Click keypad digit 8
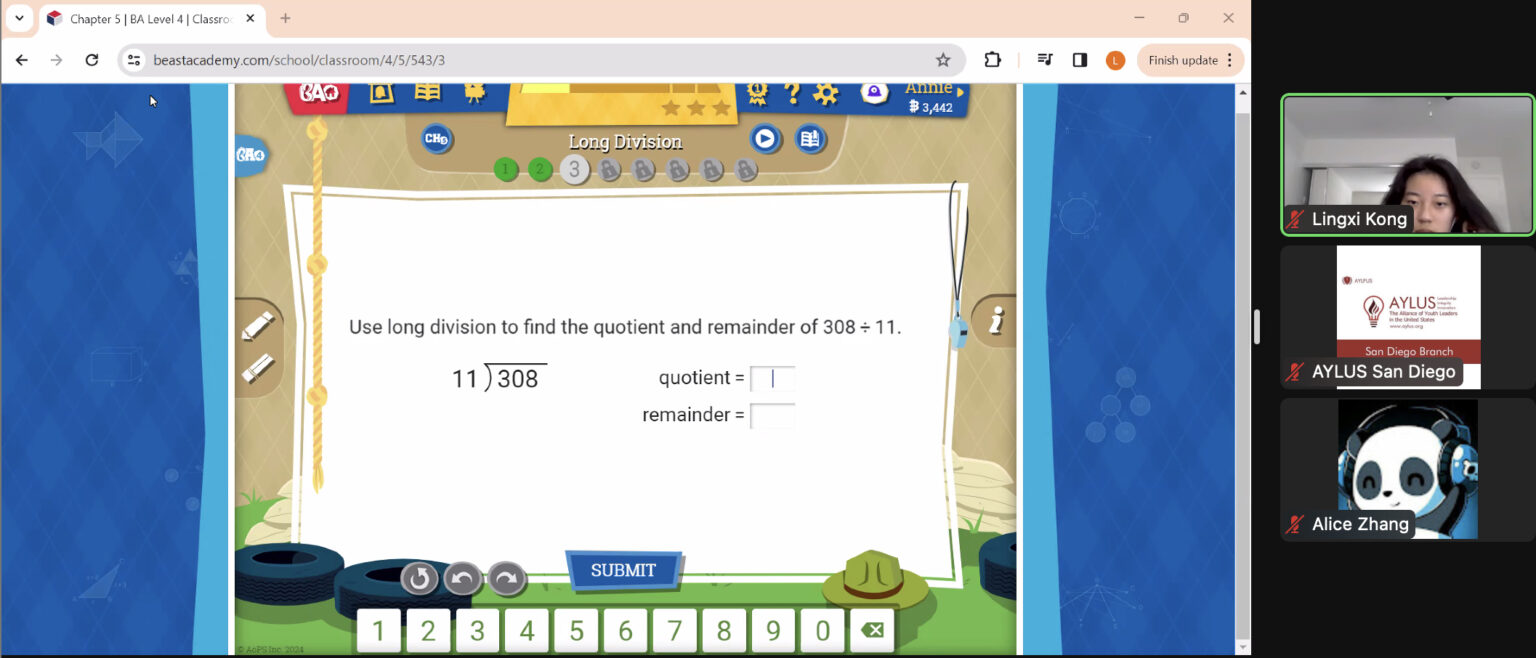Screen dimensions: 1536x658 (724, 630)
